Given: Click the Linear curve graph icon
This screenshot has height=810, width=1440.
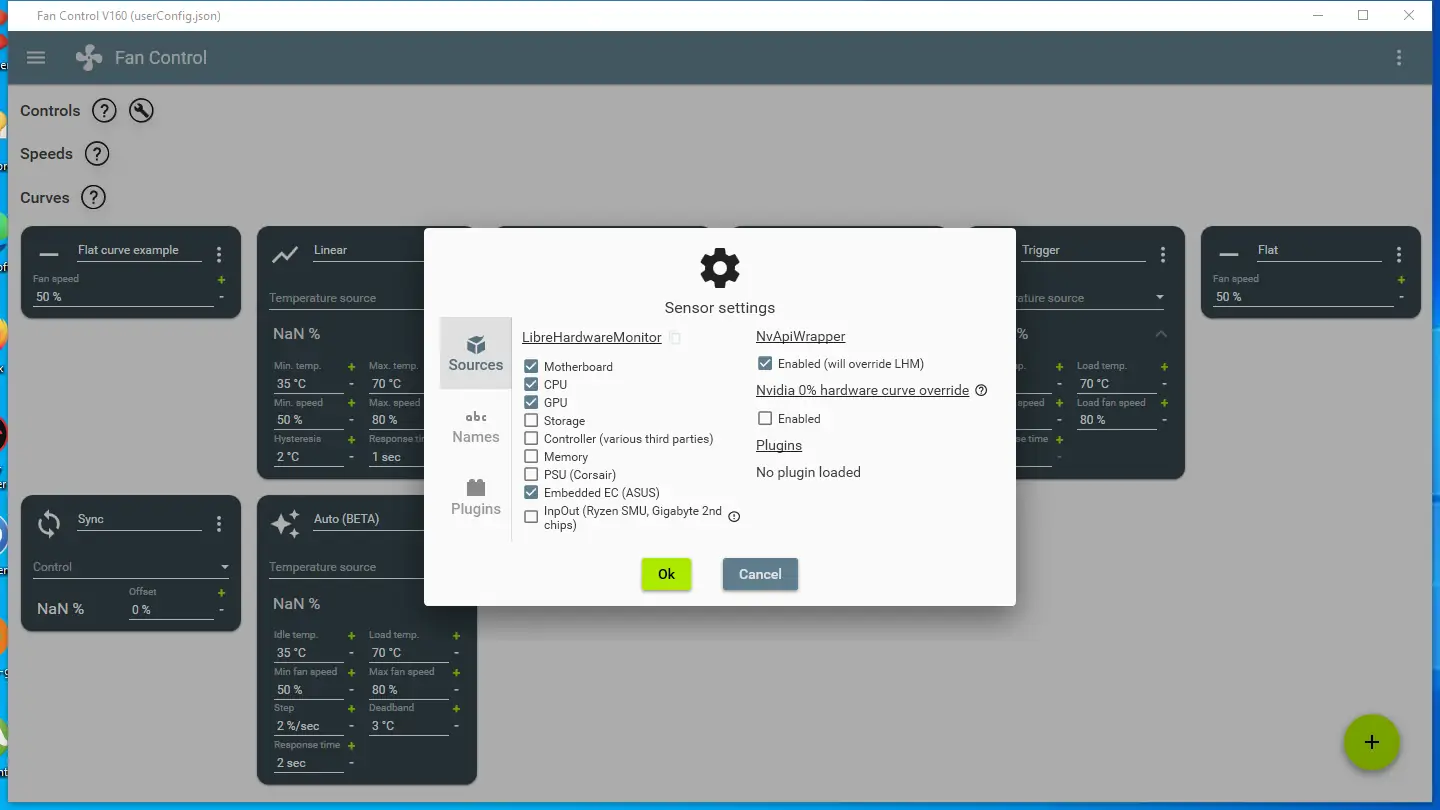Looking at the screenshot, I should [x=285, y=255].
